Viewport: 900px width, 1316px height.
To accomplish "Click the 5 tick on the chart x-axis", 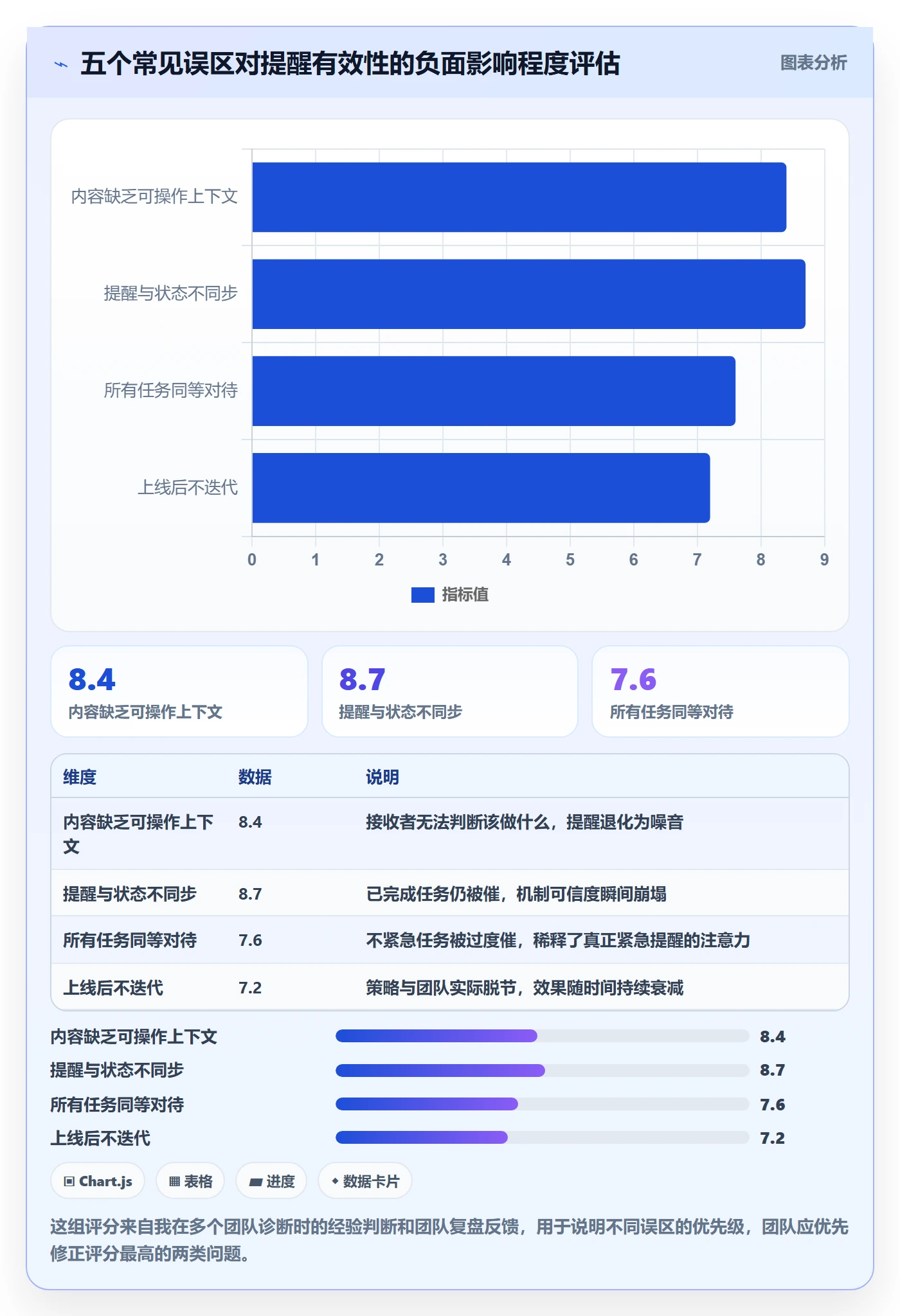I will 570,560.
